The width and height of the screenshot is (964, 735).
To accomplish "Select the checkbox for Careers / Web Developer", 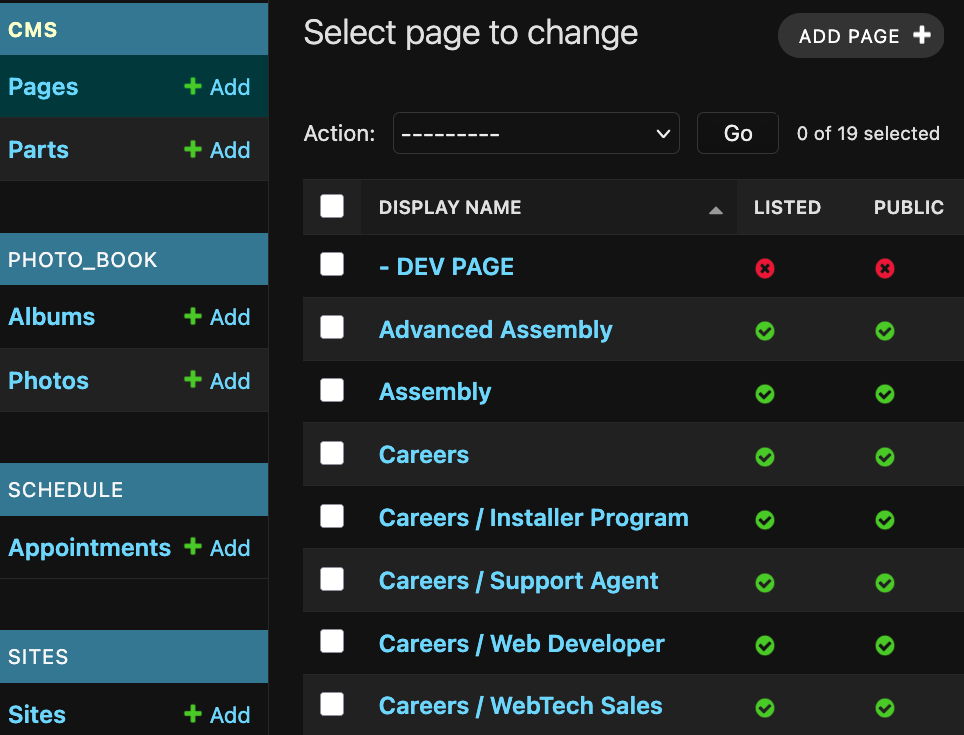I will coord(332,641).
